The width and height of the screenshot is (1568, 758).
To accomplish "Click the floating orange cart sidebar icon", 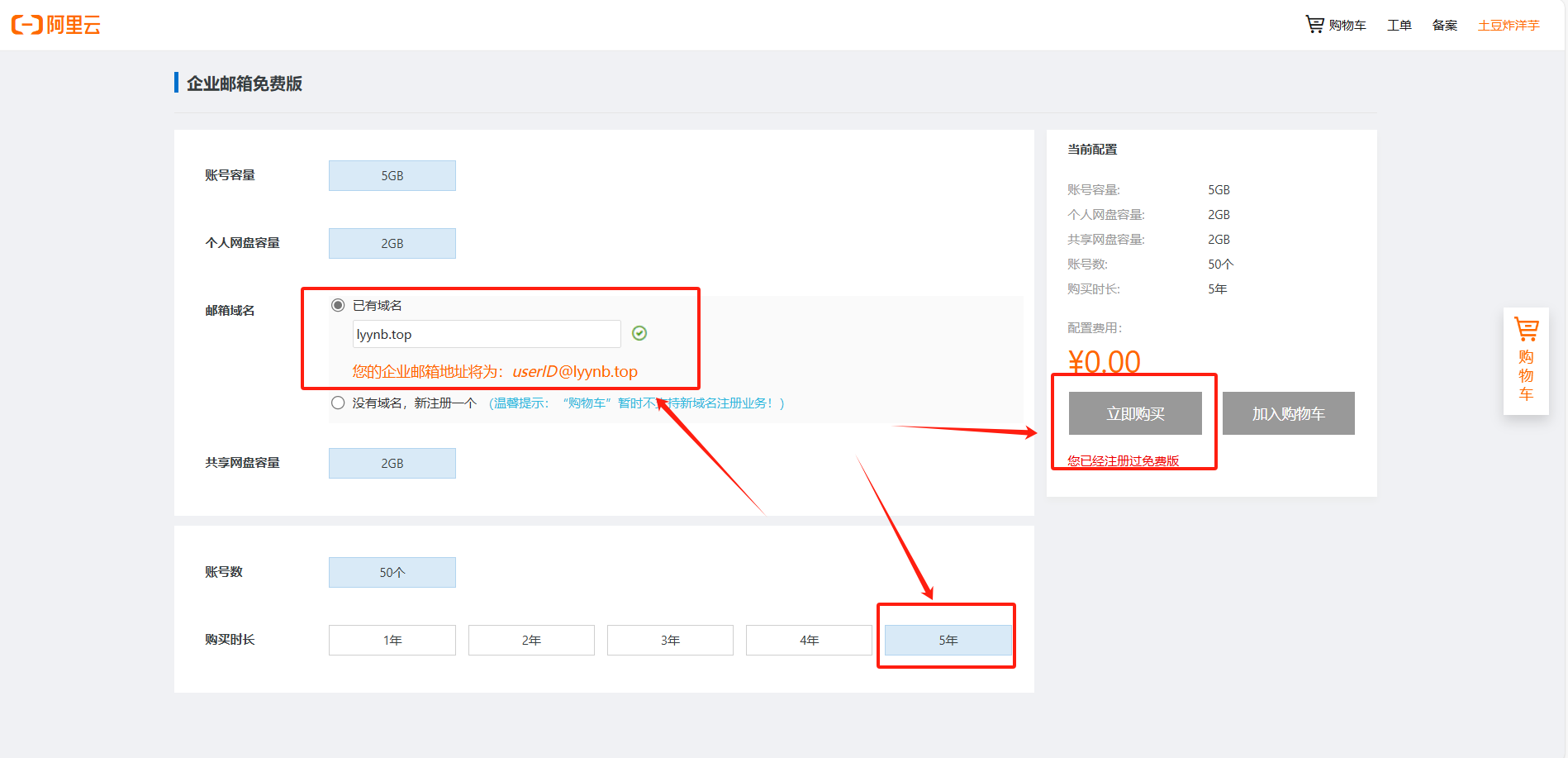I will click(x=1526, y=331).
